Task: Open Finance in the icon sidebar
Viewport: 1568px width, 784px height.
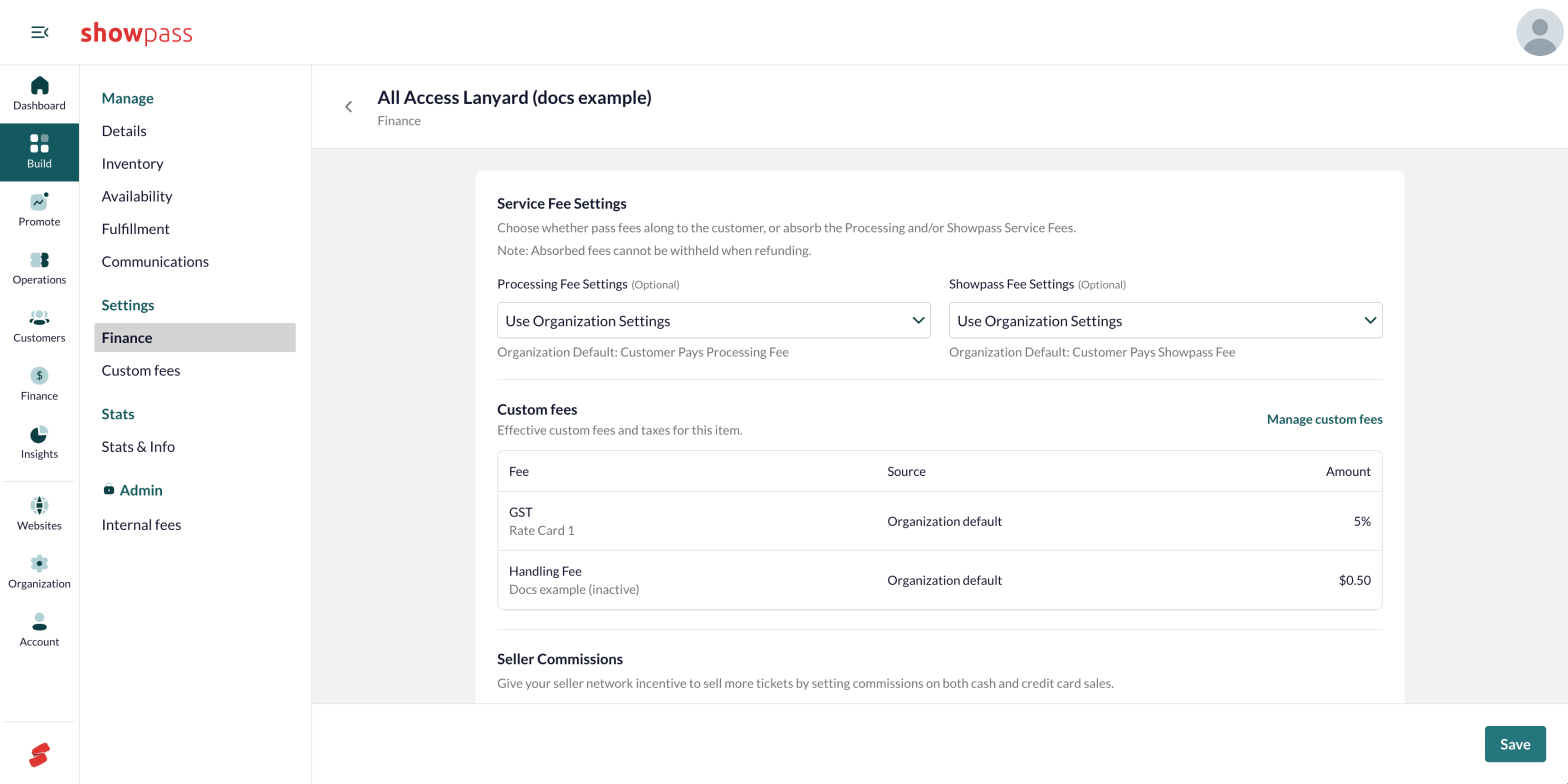Action: click(x=39, y=384)
